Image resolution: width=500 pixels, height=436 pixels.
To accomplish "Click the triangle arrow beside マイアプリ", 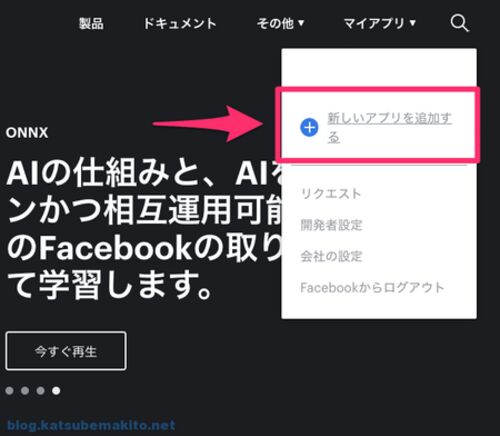I will click(413, 23).
